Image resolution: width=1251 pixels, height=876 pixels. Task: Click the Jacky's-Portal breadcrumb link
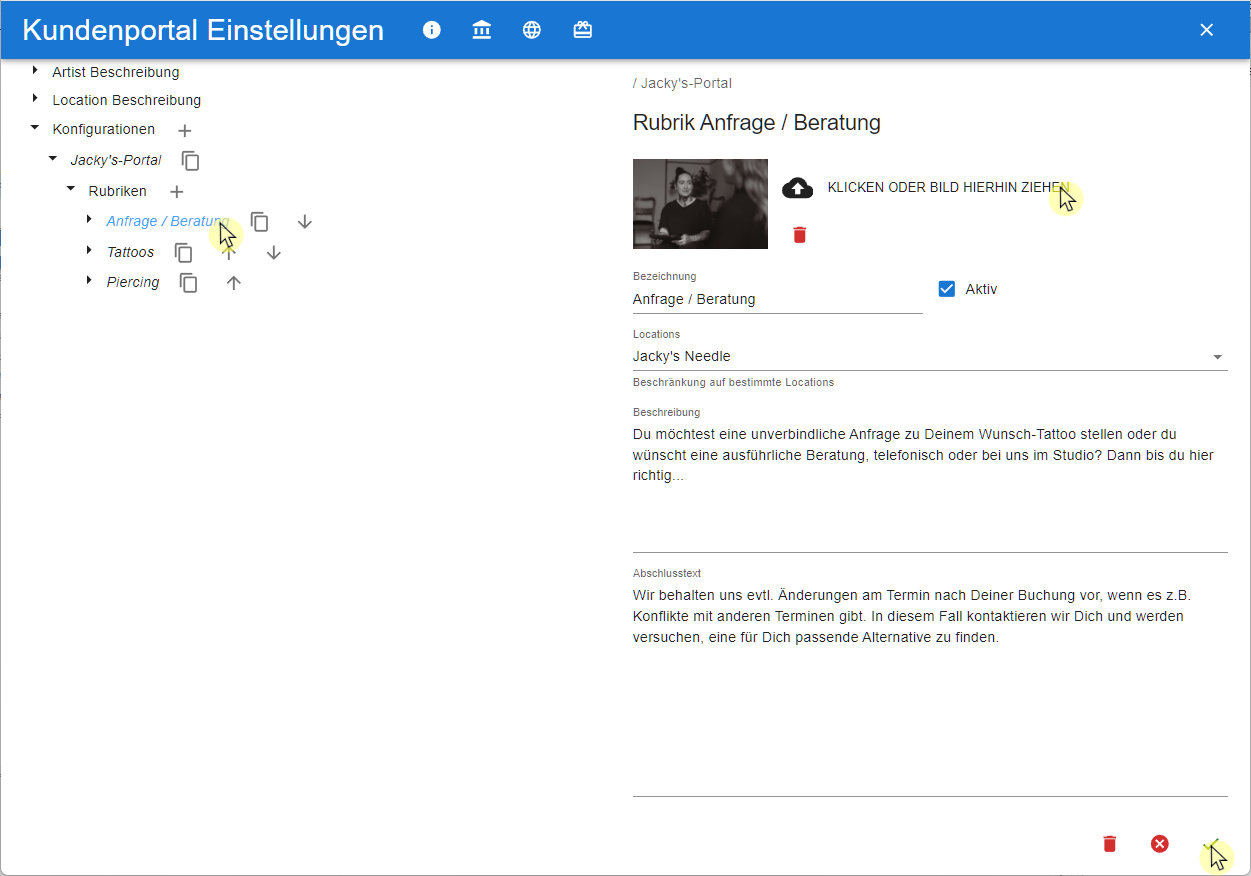(x=686, y=83)
